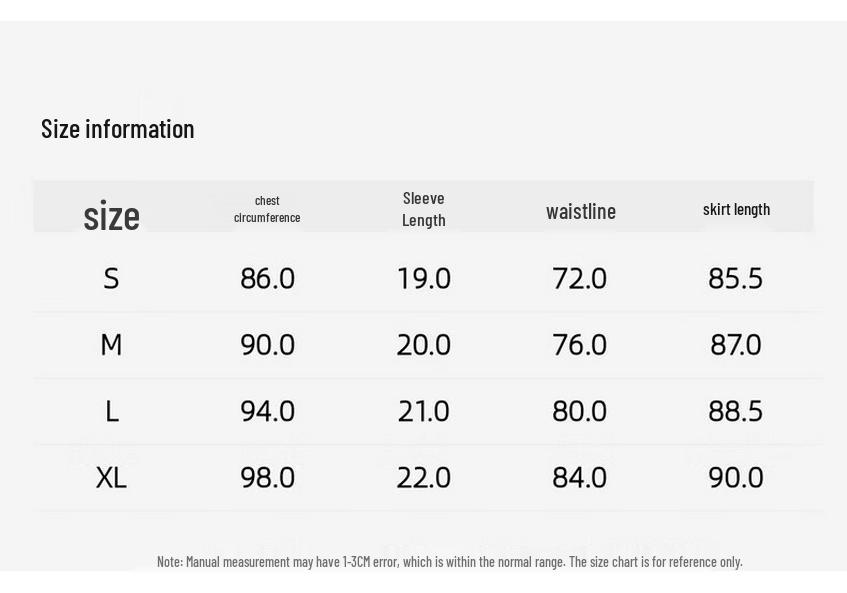Click the L size row label

point(111,411)
